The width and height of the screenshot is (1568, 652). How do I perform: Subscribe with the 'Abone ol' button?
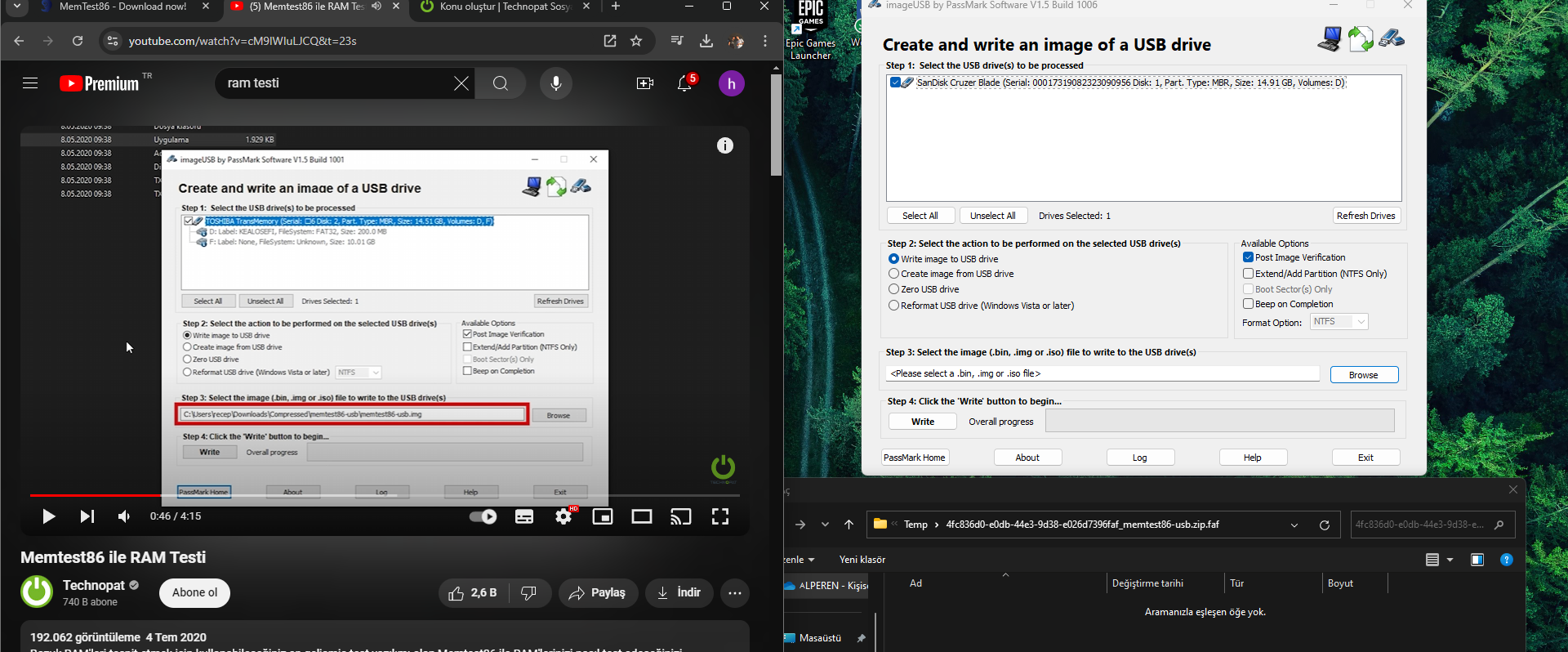(x=194, y=593)
